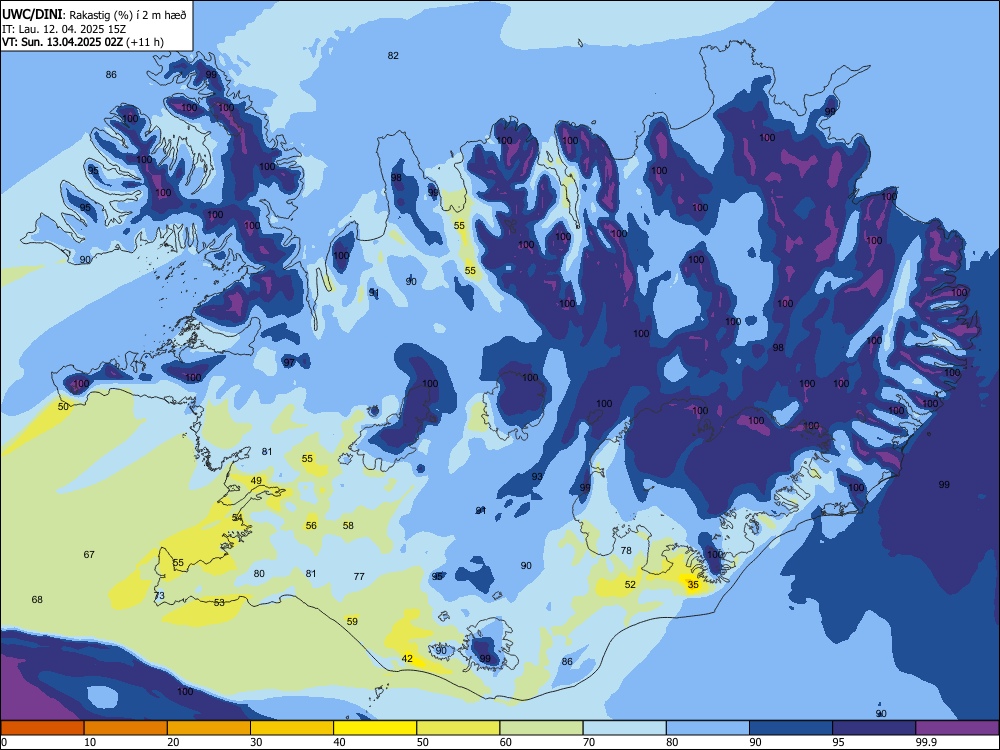Click the '68' humidity value over the sea

[x=37, y=599]
